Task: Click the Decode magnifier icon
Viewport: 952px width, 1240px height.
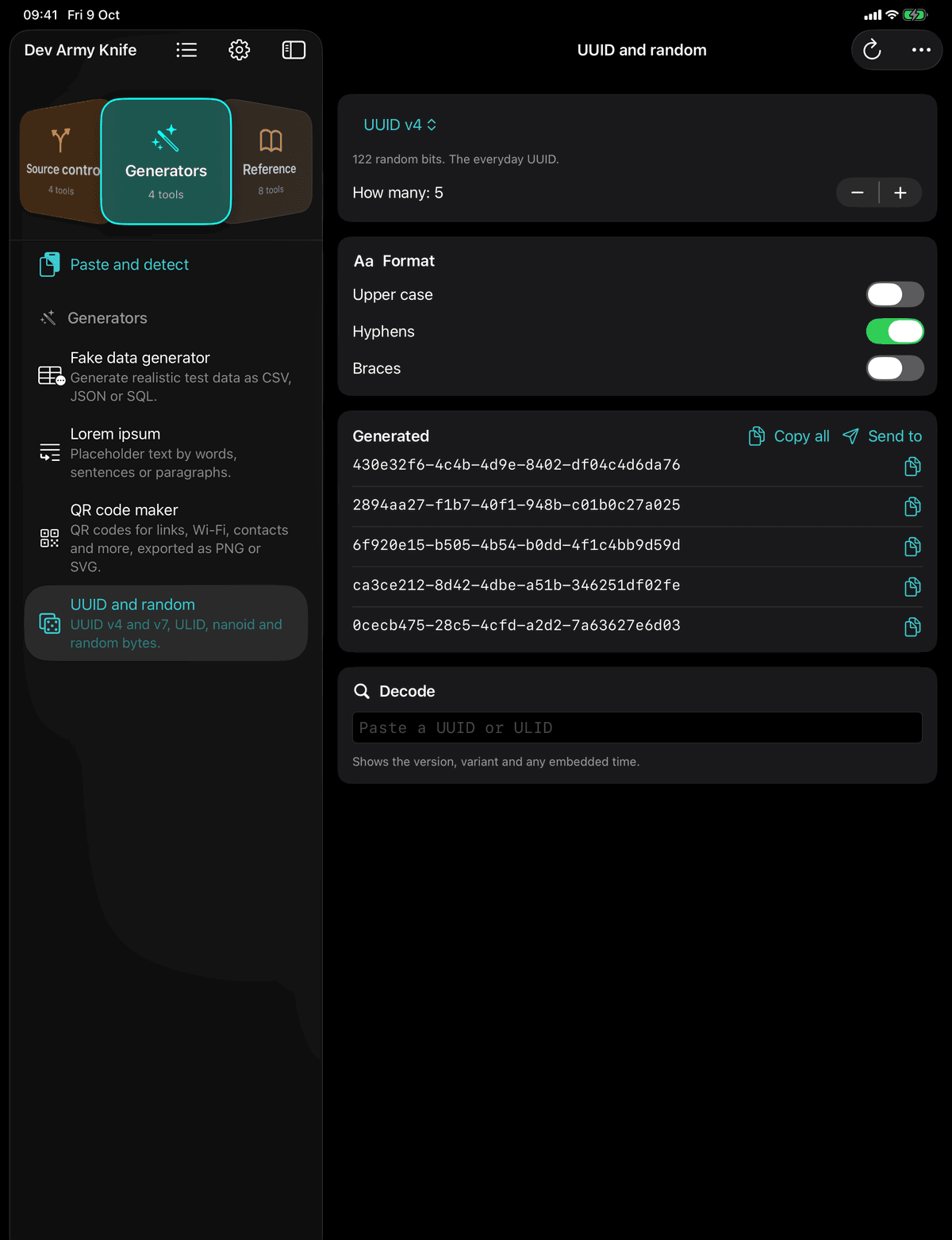Action: pyautogui.click(x=362, y=691)
